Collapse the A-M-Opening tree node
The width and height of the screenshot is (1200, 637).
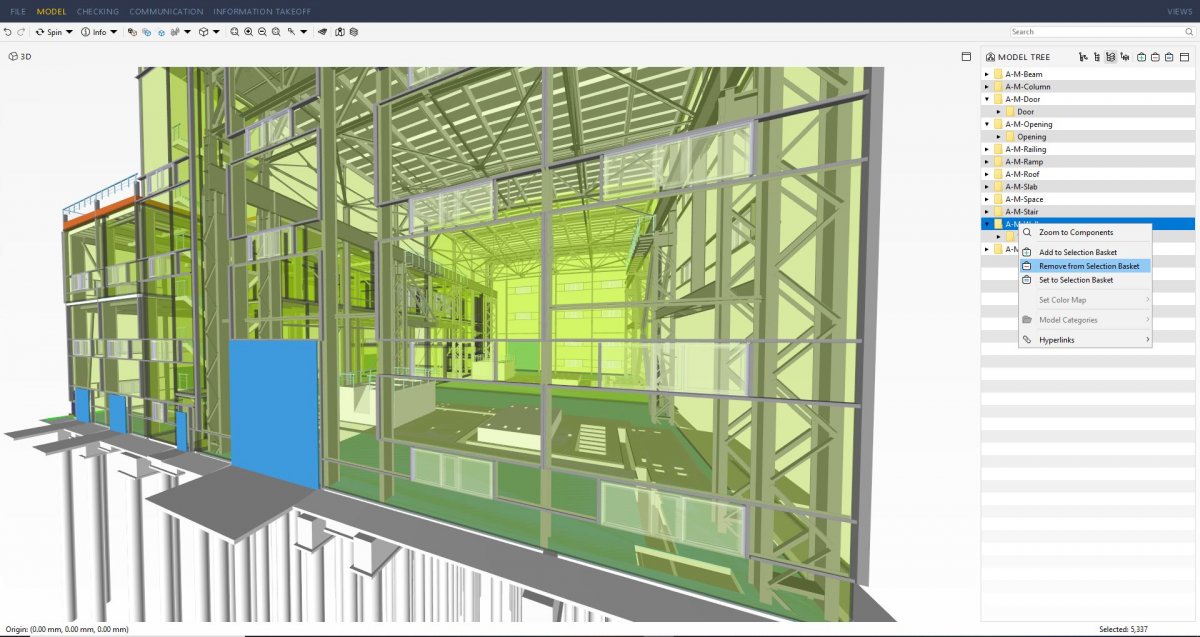(x=987, y=124)
